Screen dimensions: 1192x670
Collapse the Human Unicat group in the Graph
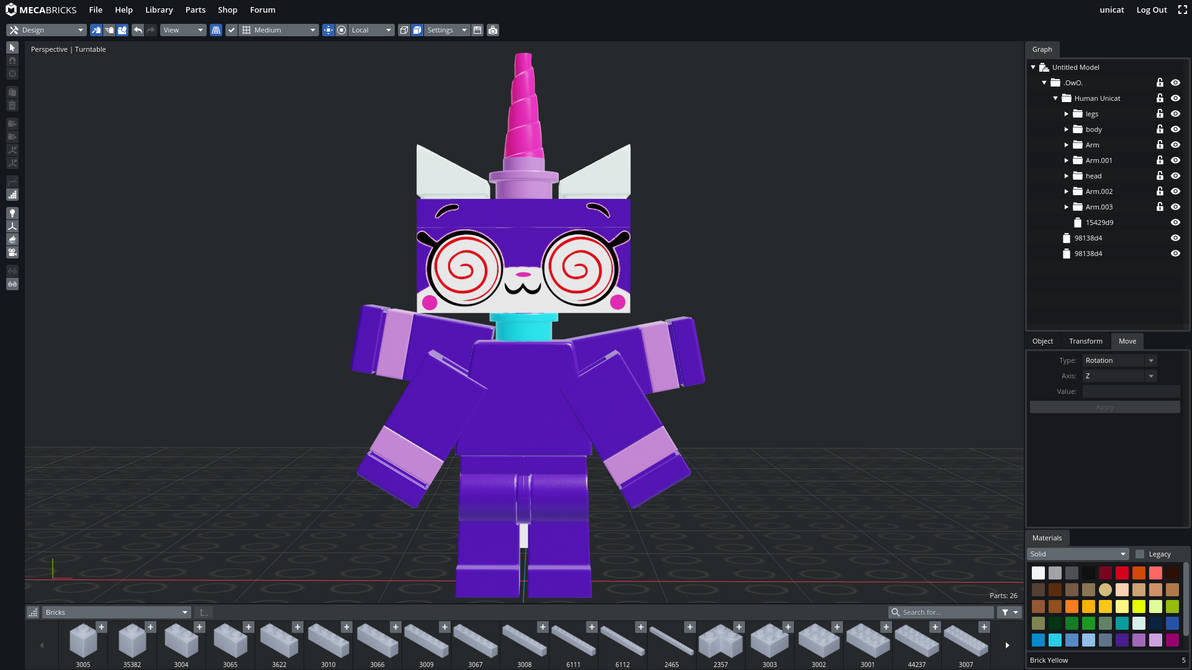pos(1054,97)
